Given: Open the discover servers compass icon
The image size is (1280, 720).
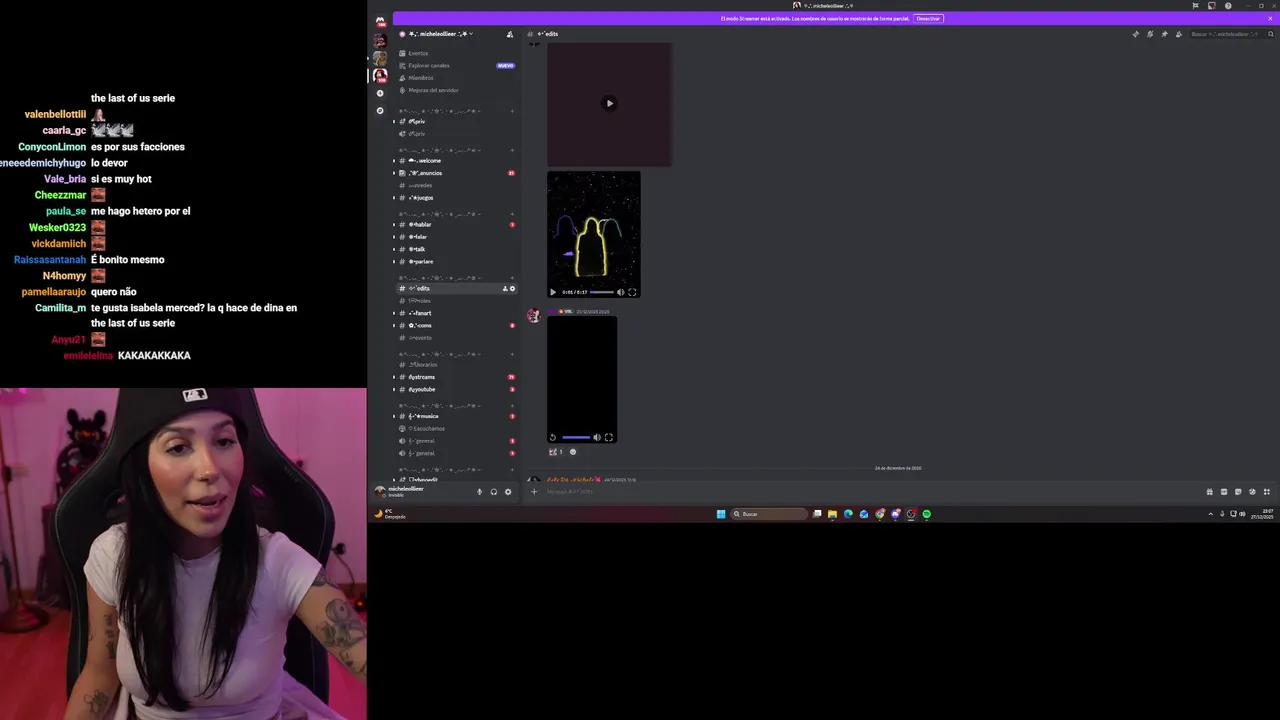Looking at the screenshot, I should [380, 110].
